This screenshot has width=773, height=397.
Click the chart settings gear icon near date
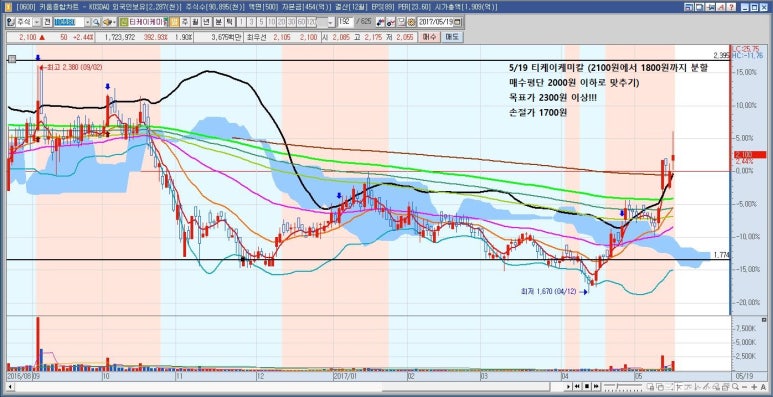click(411, 23)
